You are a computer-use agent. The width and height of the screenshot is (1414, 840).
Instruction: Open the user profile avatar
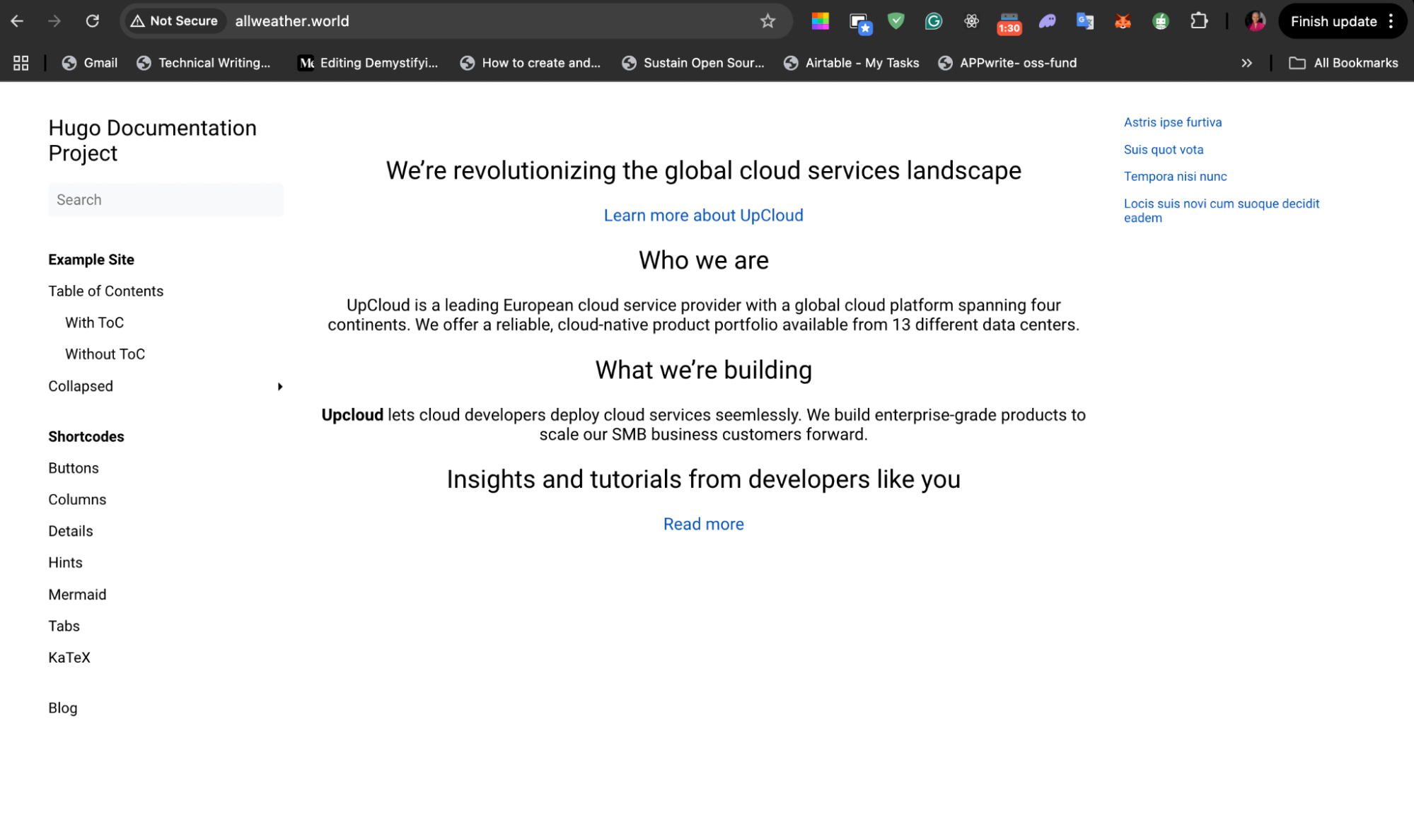(1256, 21)
